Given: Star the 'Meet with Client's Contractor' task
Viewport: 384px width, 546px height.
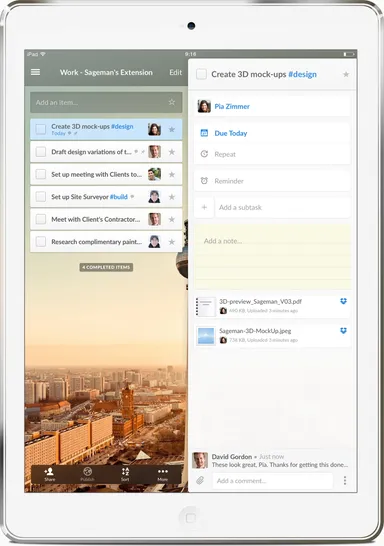Looking at the screenshot, I should tap(172, 219).
